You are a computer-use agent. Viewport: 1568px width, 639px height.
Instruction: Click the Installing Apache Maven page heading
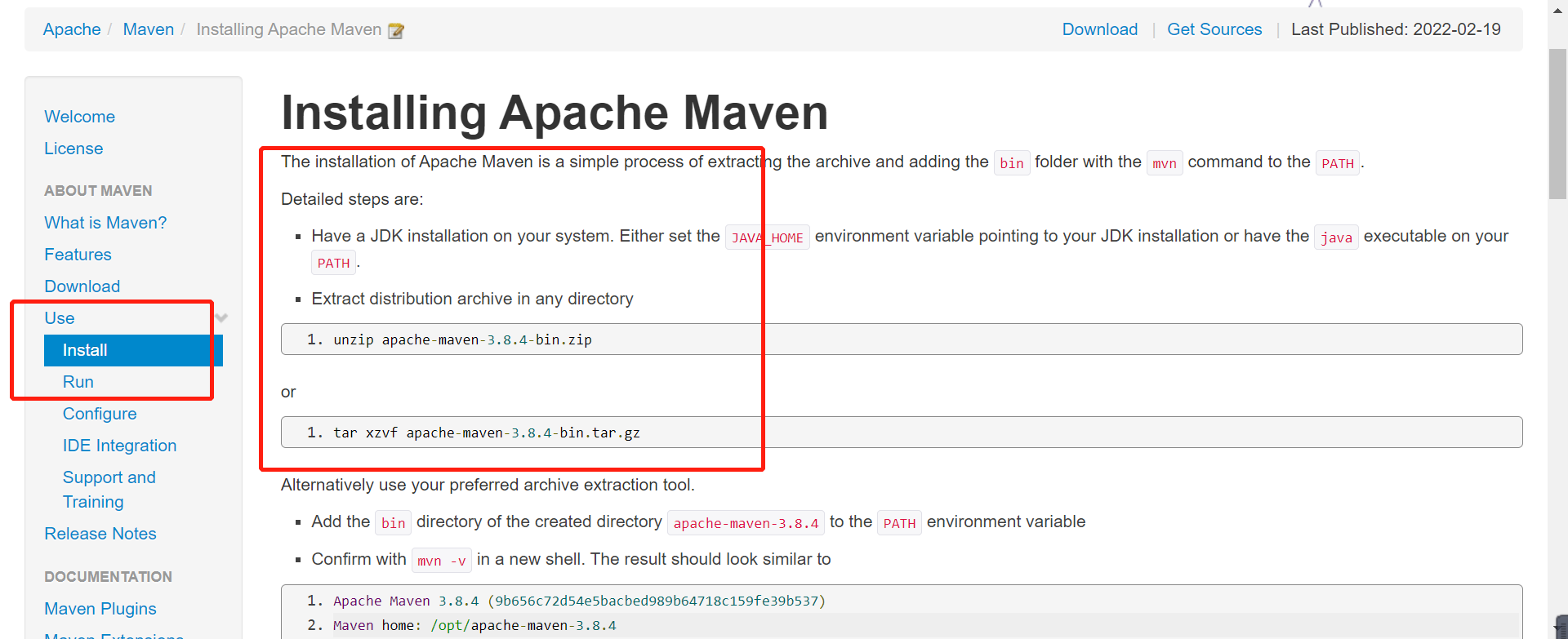click(555, 113)
